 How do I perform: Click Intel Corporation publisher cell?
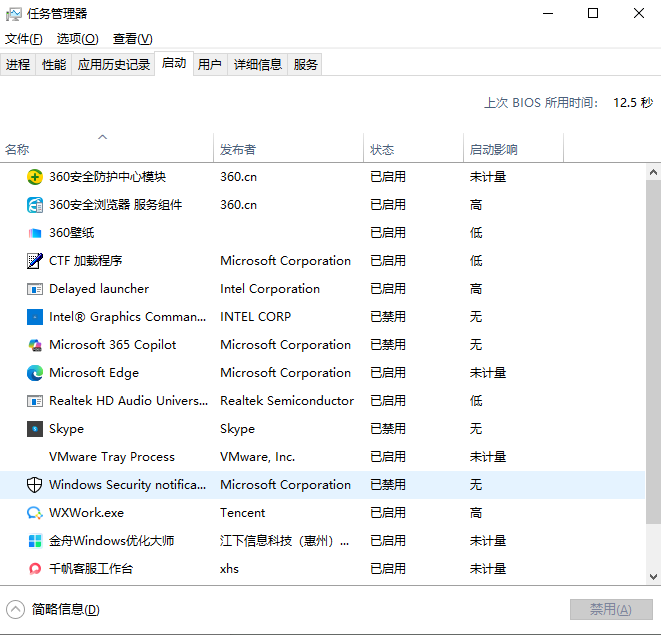coord(270,289)
